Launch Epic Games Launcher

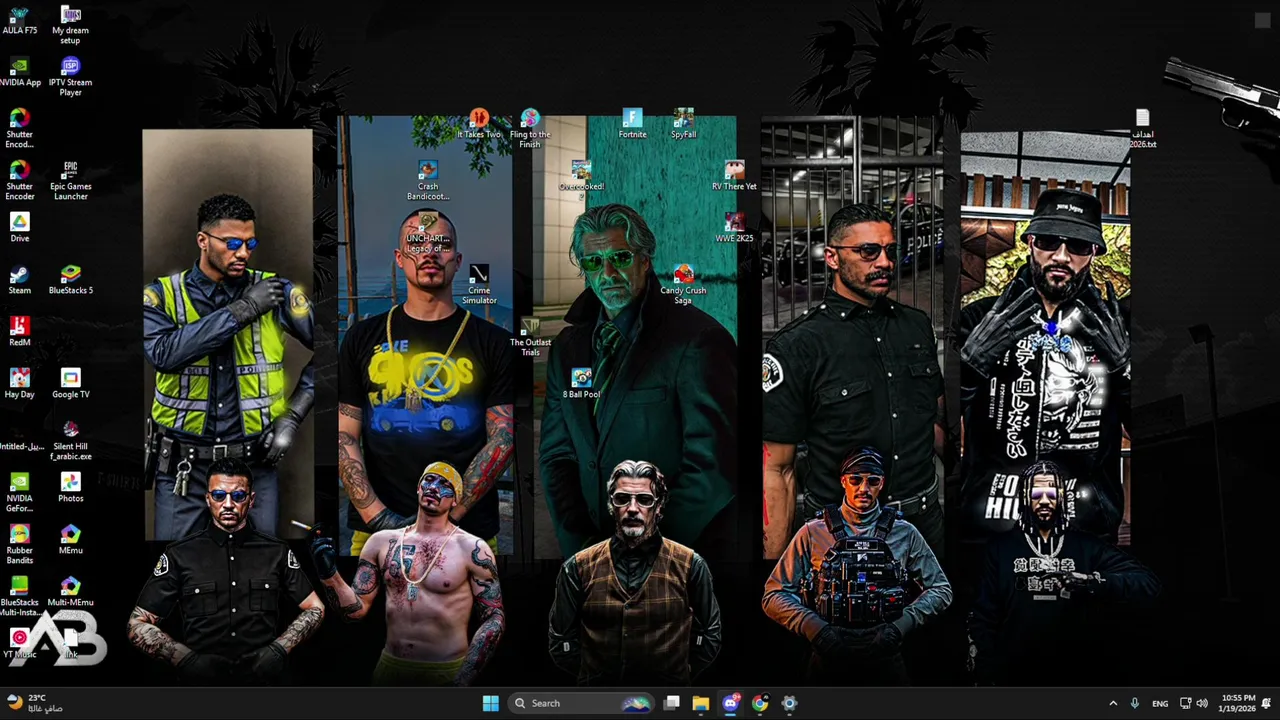pos(70,180)
